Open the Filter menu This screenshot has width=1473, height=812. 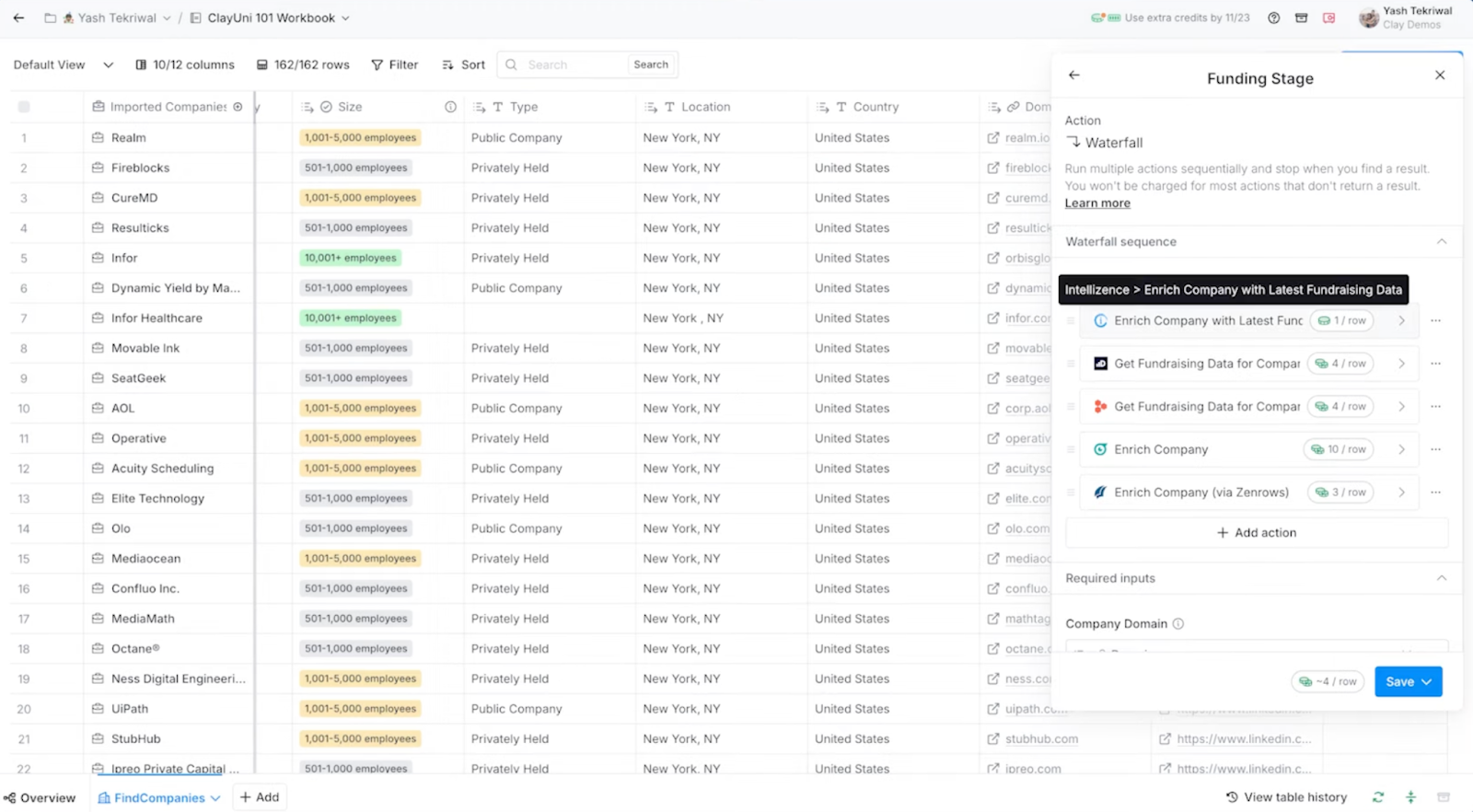[395, 64]
